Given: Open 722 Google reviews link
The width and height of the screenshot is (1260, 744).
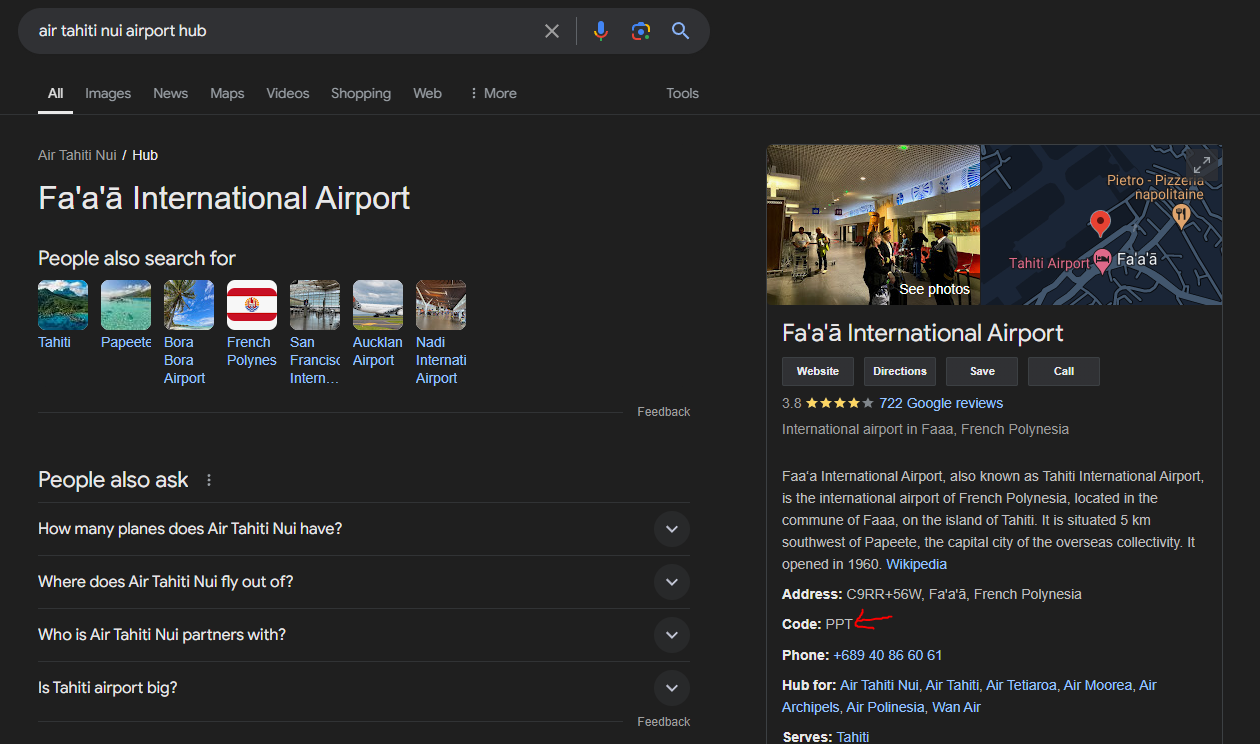Looking at the screenshot, I should point(940,403).
